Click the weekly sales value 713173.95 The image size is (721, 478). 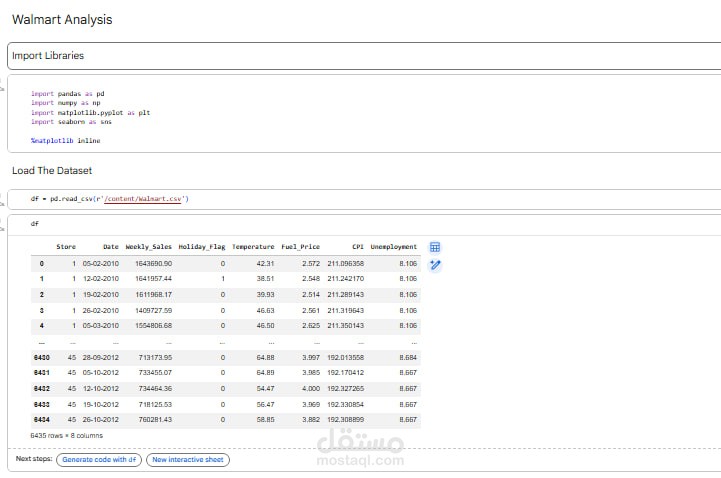155,358
